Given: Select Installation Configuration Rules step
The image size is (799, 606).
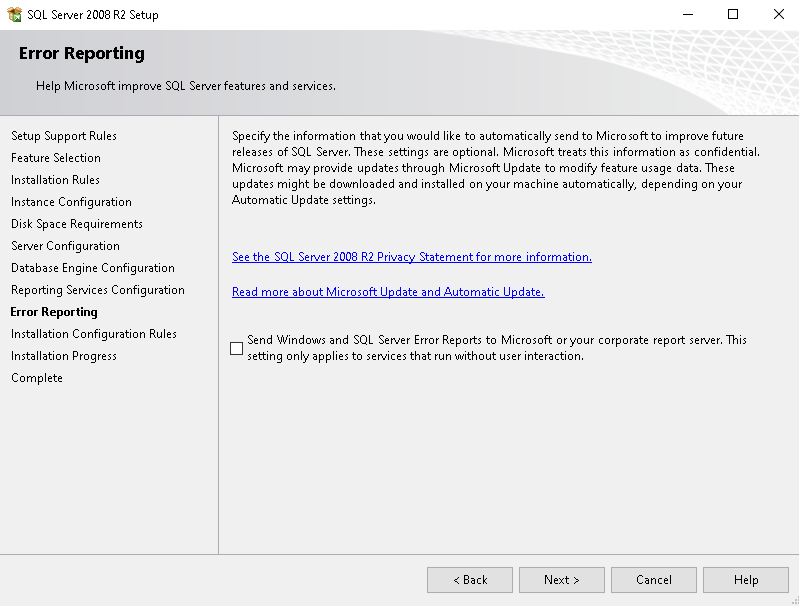Looking at the screenshot, I should [x=94, y=334].
